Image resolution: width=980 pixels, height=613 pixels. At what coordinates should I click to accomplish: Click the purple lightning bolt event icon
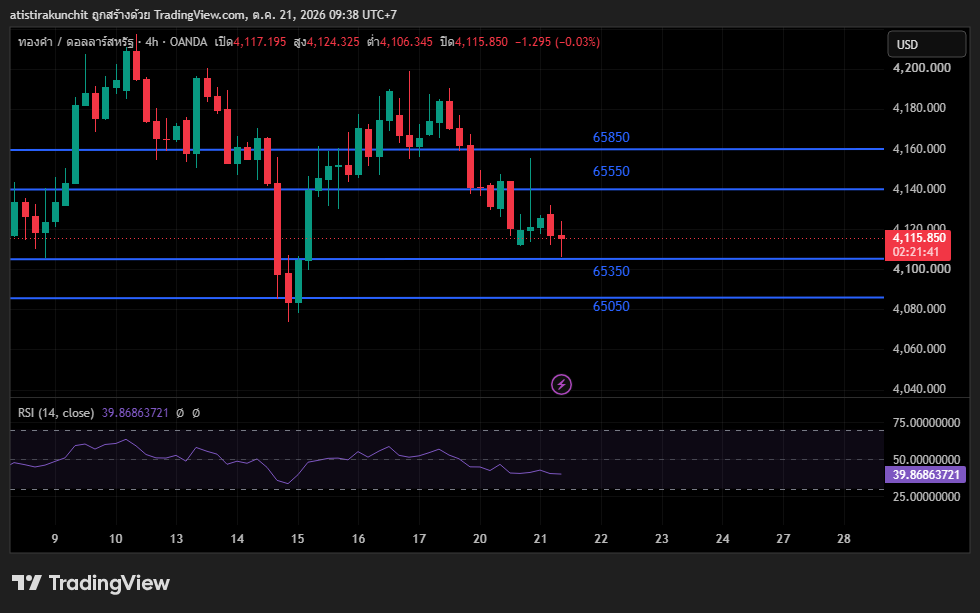(x=561, y=384)
